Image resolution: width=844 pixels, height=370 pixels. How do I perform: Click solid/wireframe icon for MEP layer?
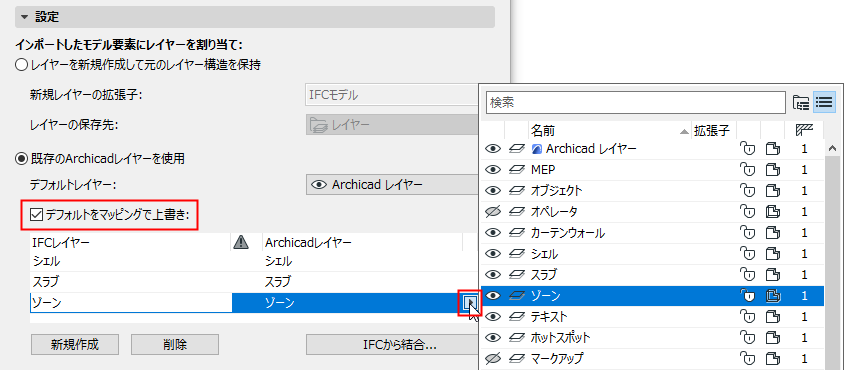516,170
